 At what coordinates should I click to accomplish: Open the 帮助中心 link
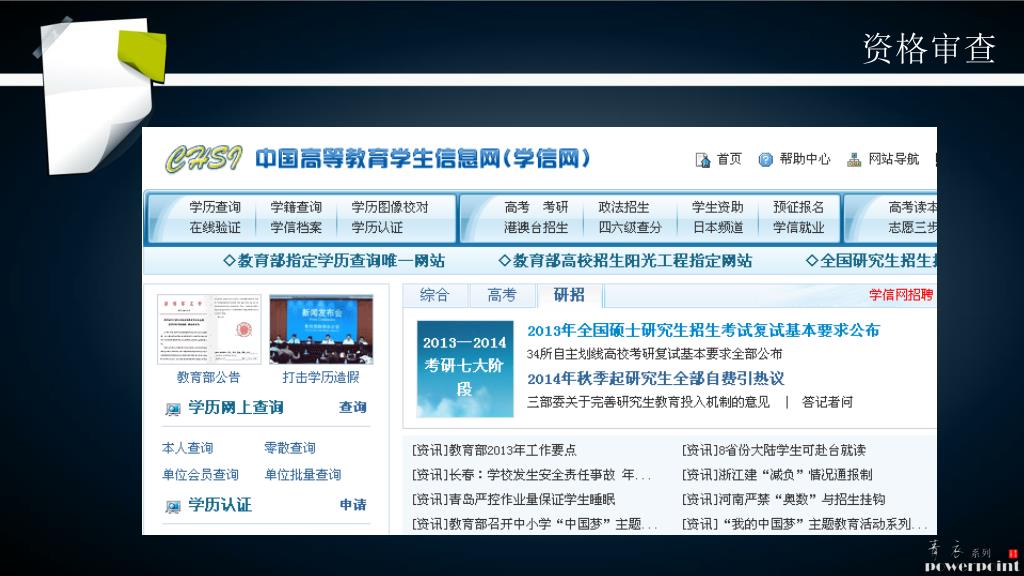coord(805,159)
